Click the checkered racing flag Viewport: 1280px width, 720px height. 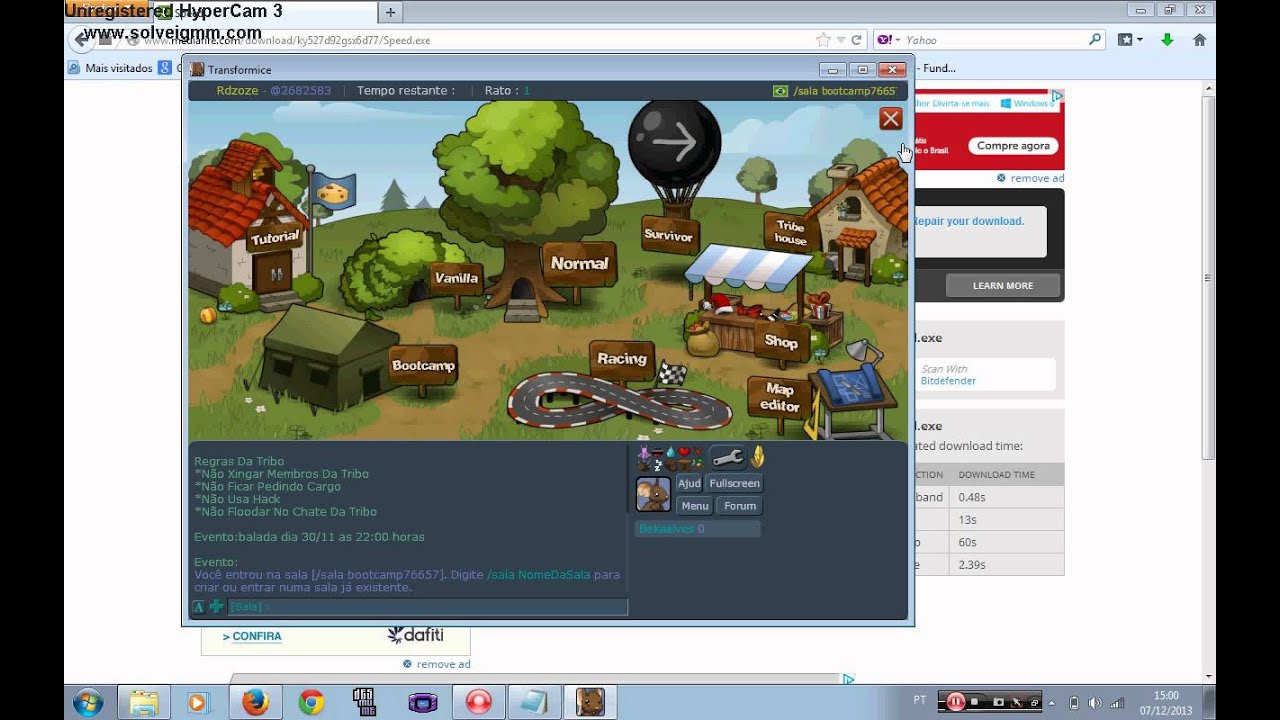click(672, 374)
